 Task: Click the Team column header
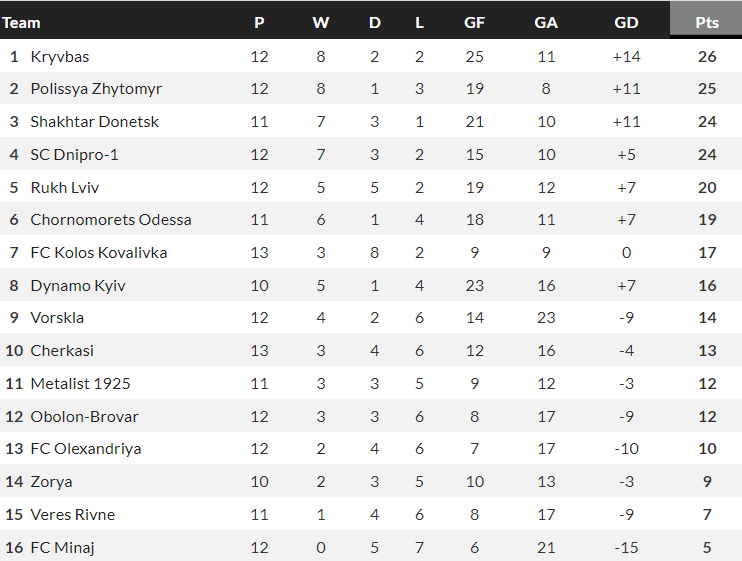pos(22,22)
